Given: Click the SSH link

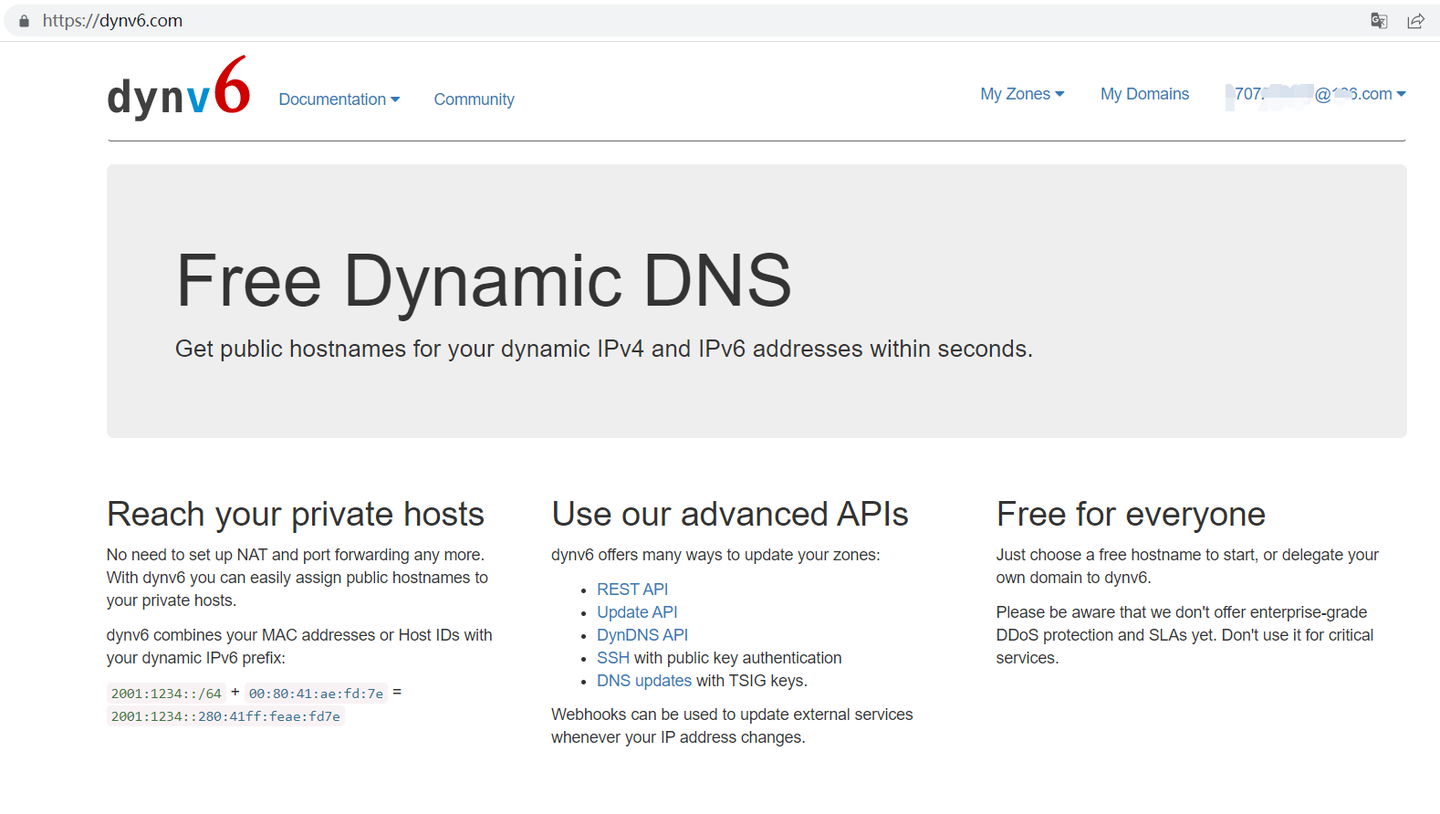Looking at the screenshot, I should (x=611, y=658).
